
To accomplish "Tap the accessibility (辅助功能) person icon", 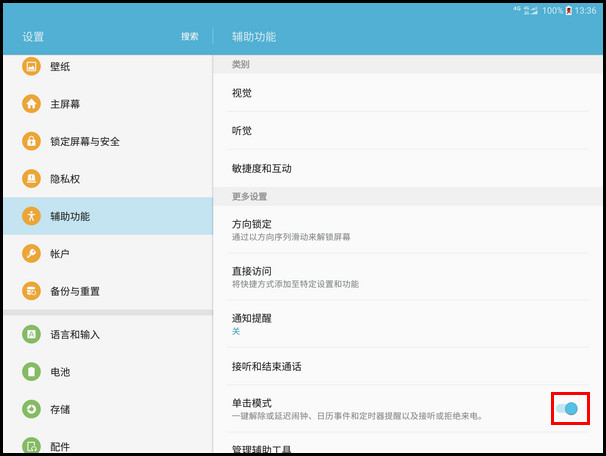I will (x=31, y=216).
